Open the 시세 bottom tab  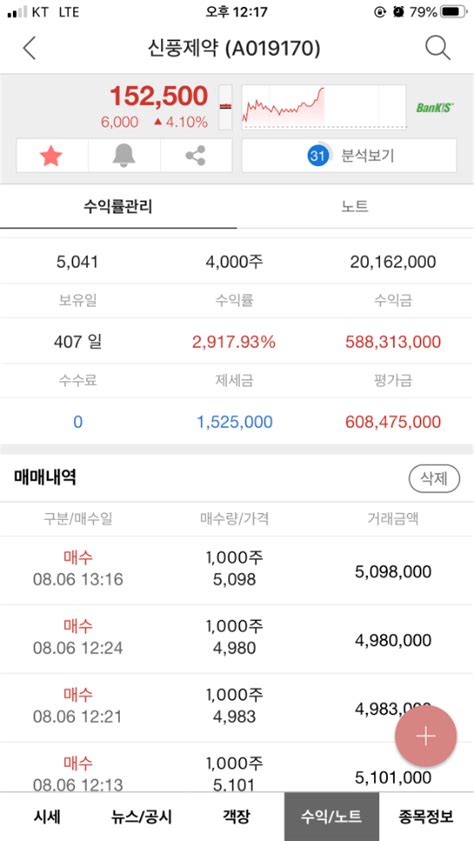[47, 816]
